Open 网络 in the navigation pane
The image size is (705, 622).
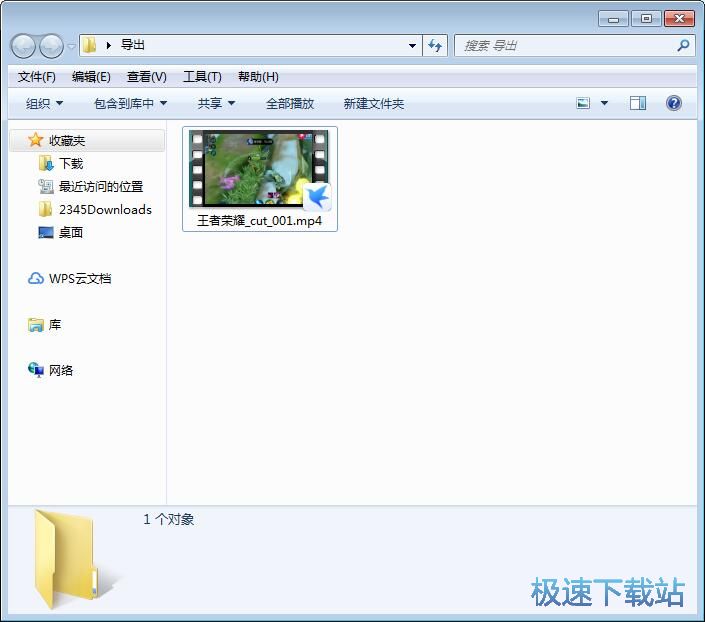tap(61, 371)
